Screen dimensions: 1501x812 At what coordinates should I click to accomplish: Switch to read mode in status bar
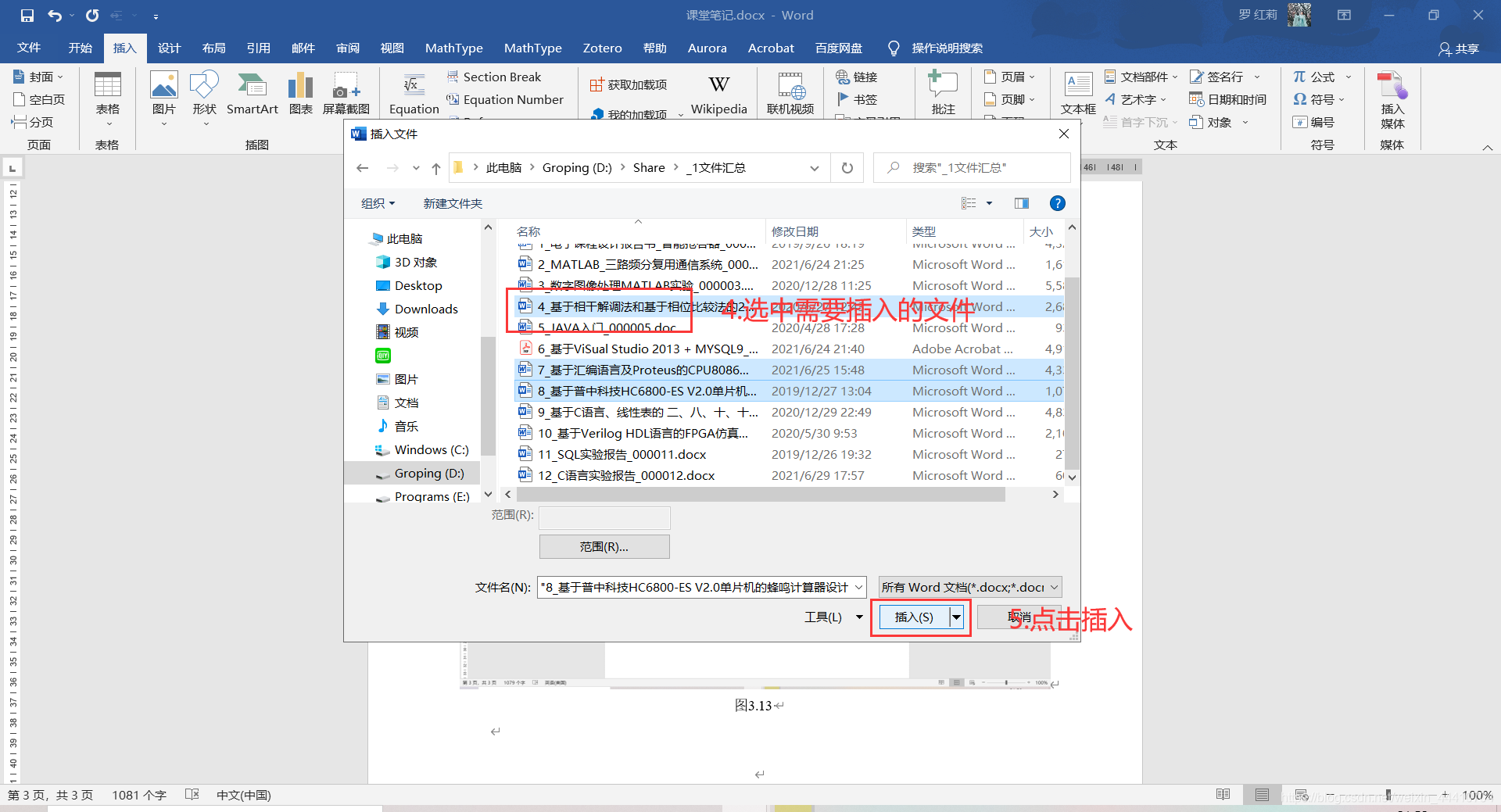pos(1223,795)
